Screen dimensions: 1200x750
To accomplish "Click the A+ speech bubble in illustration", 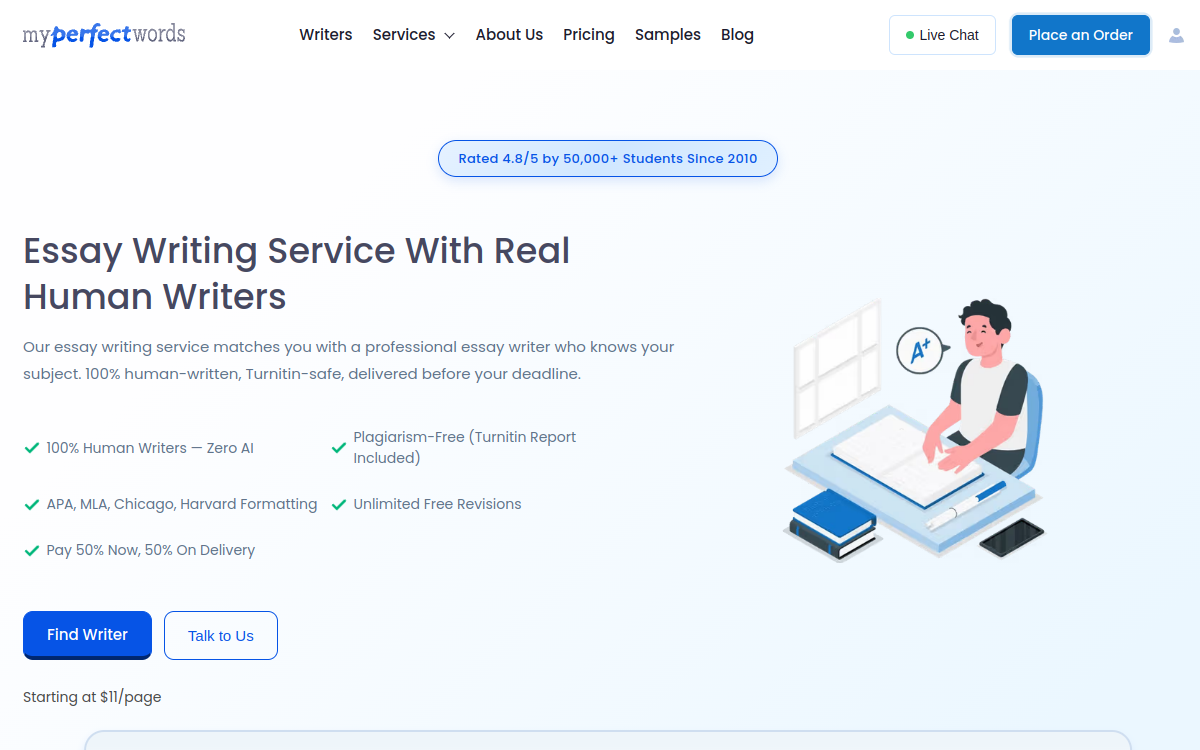I will tap(921, 350).
